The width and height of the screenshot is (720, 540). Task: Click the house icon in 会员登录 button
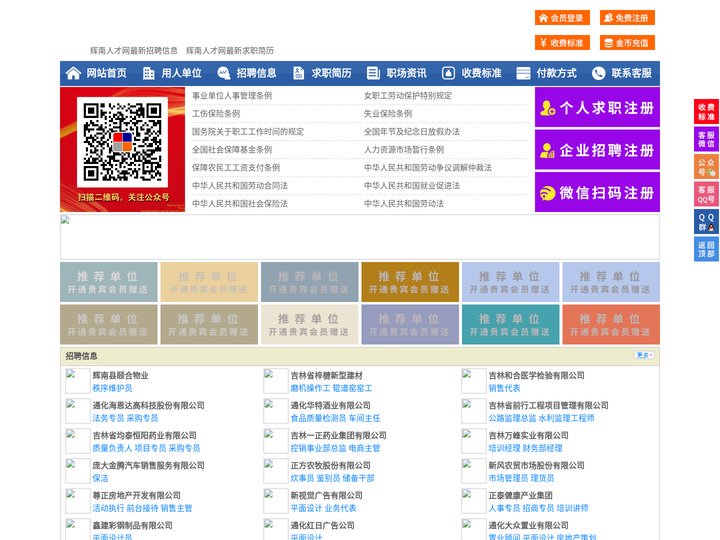pyautogui.click(x=544, y=18)
